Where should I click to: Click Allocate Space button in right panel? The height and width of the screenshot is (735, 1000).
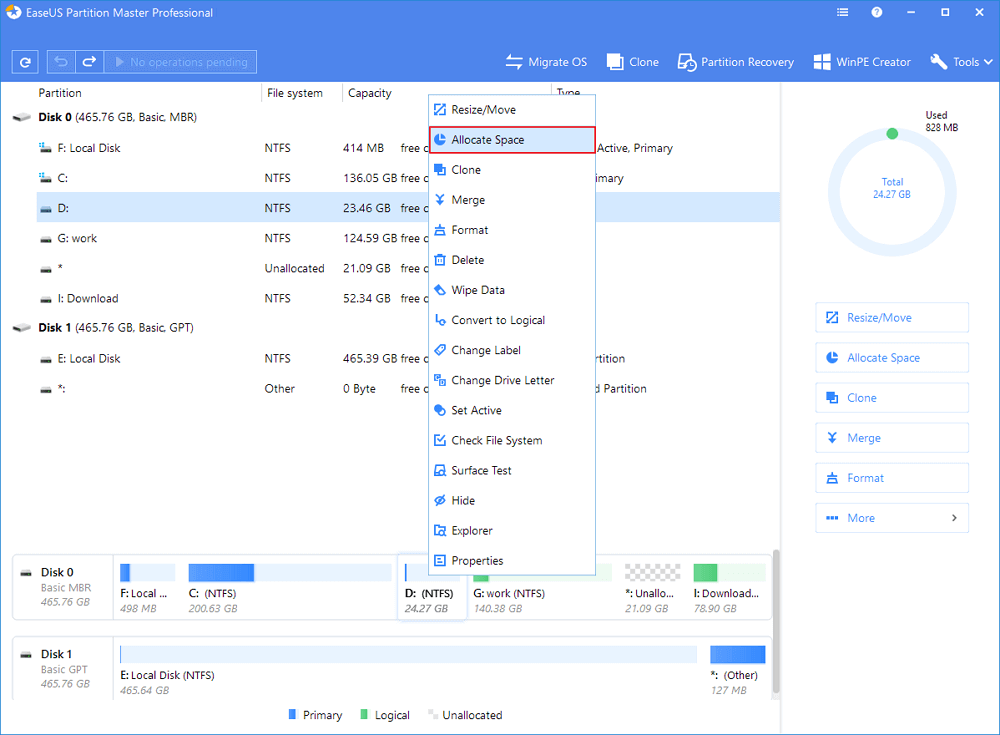(892, 357)
